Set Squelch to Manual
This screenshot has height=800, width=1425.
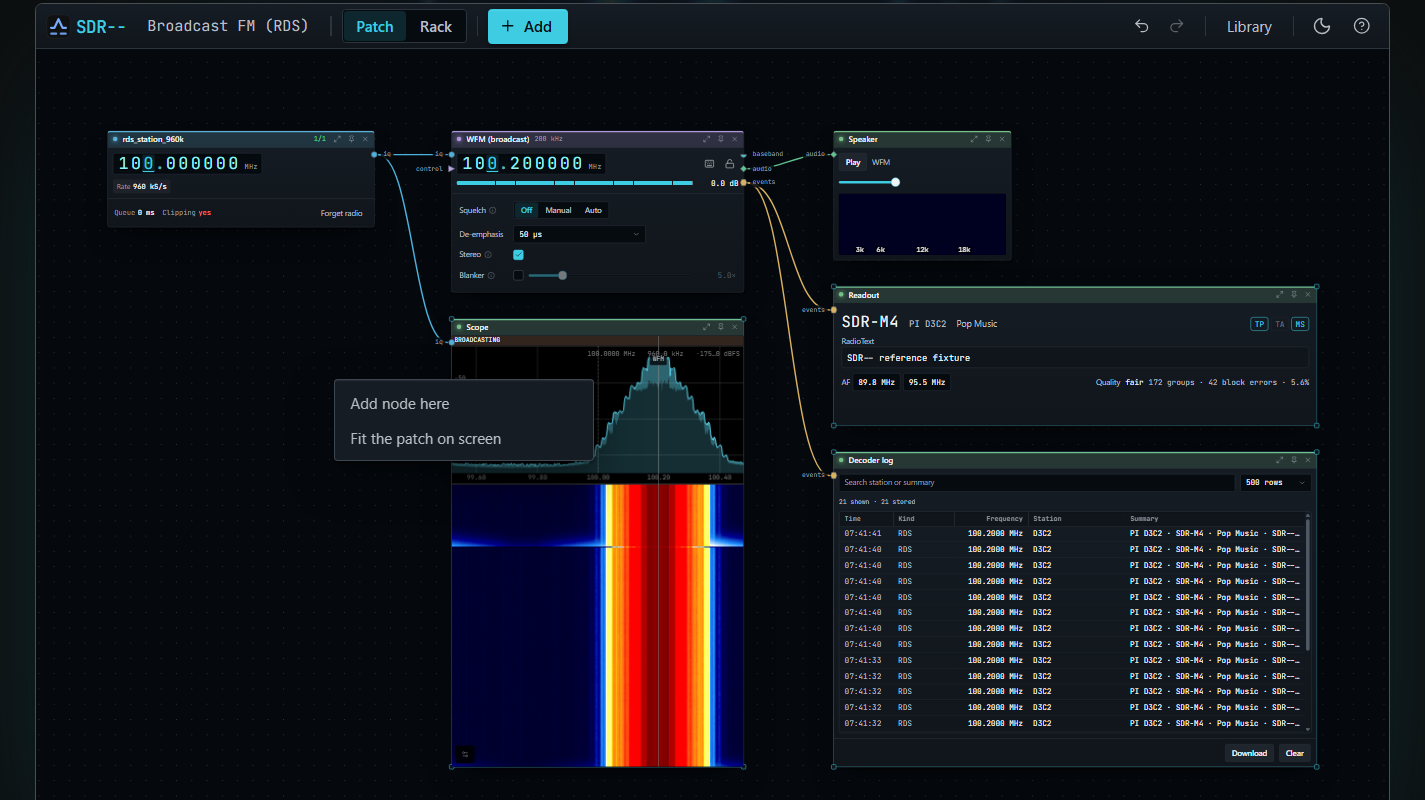pos(558,210)
